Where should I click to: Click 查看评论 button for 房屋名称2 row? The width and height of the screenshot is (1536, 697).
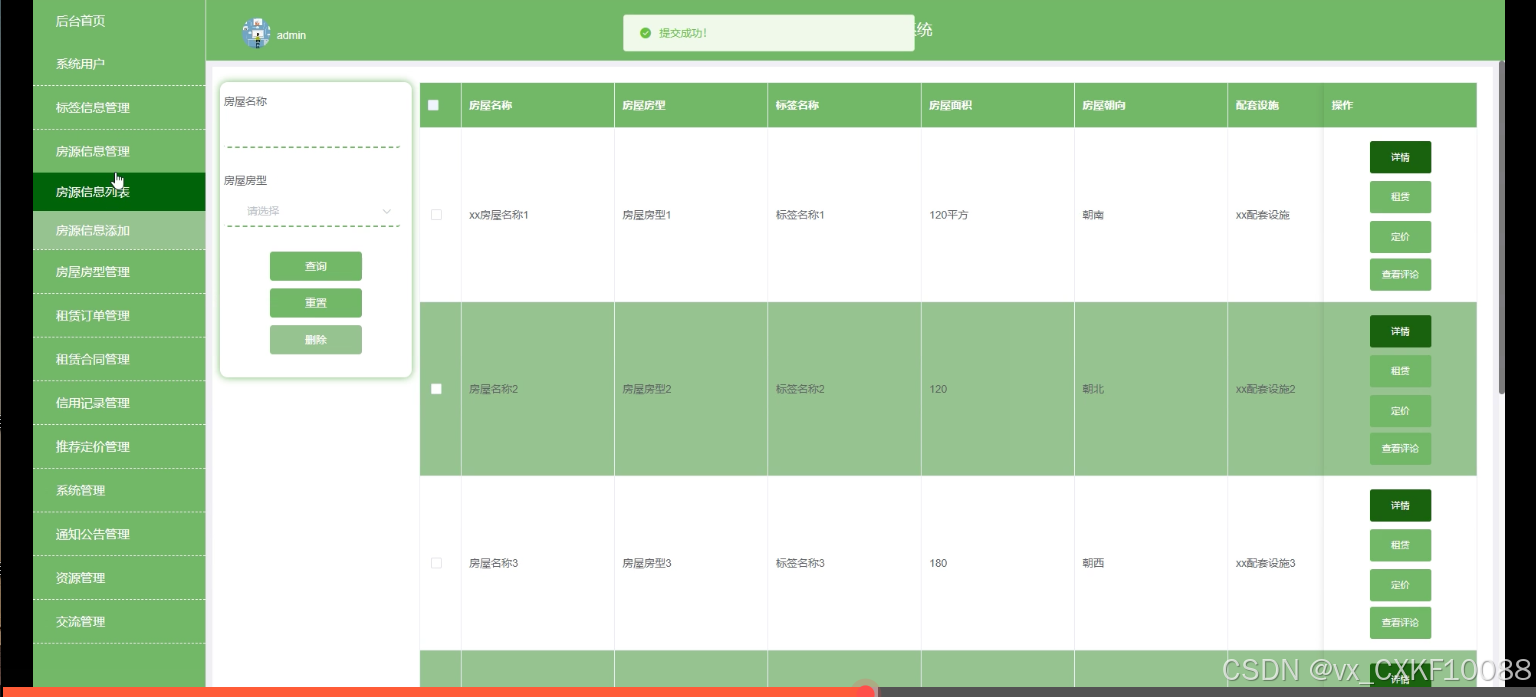1400,449
